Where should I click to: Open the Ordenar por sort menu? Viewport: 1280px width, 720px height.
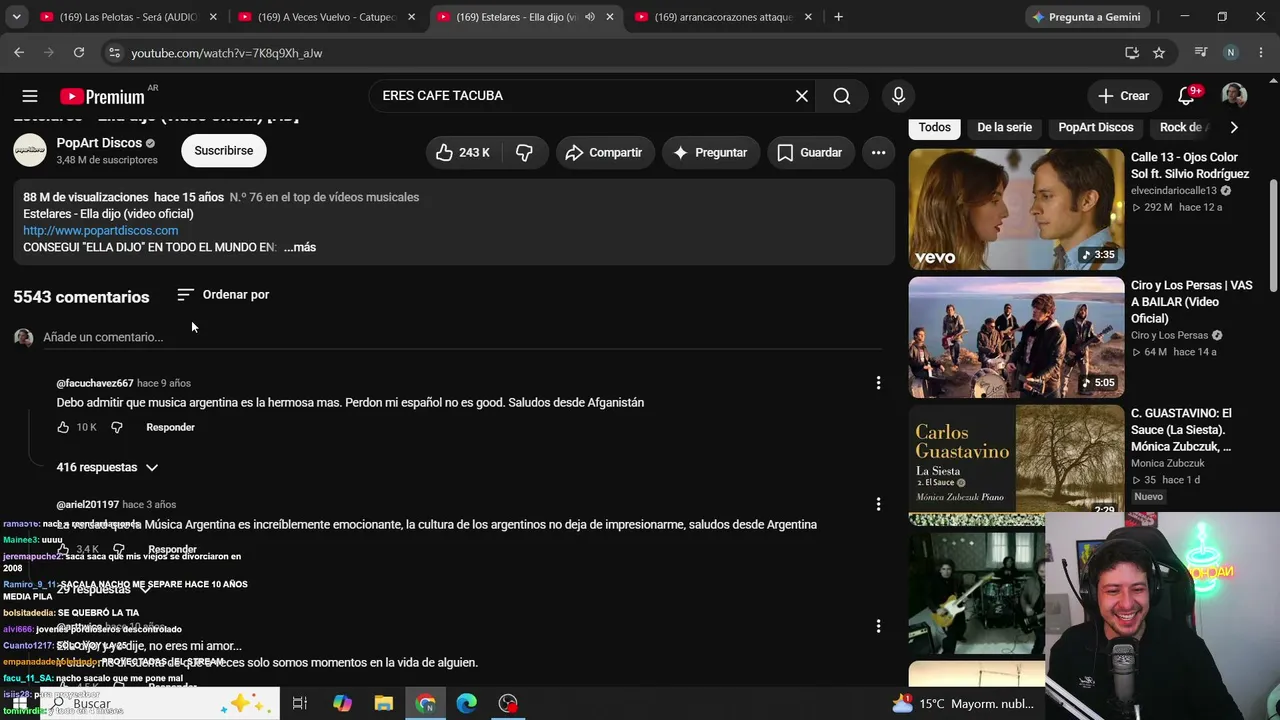point(223,295)
